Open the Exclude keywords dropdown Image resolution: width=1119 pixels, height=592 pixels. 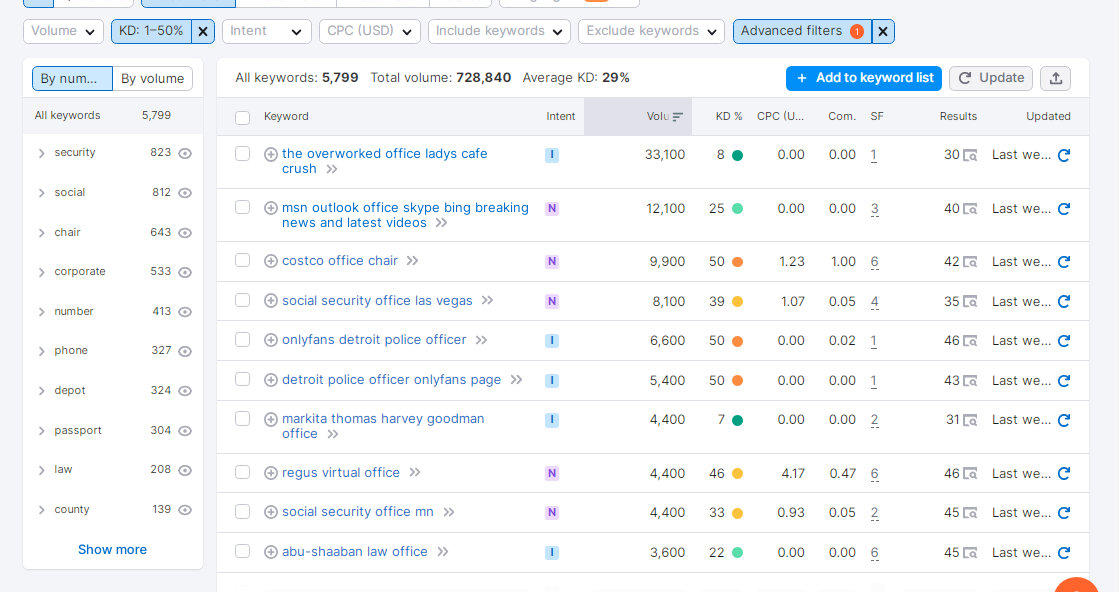651,31
